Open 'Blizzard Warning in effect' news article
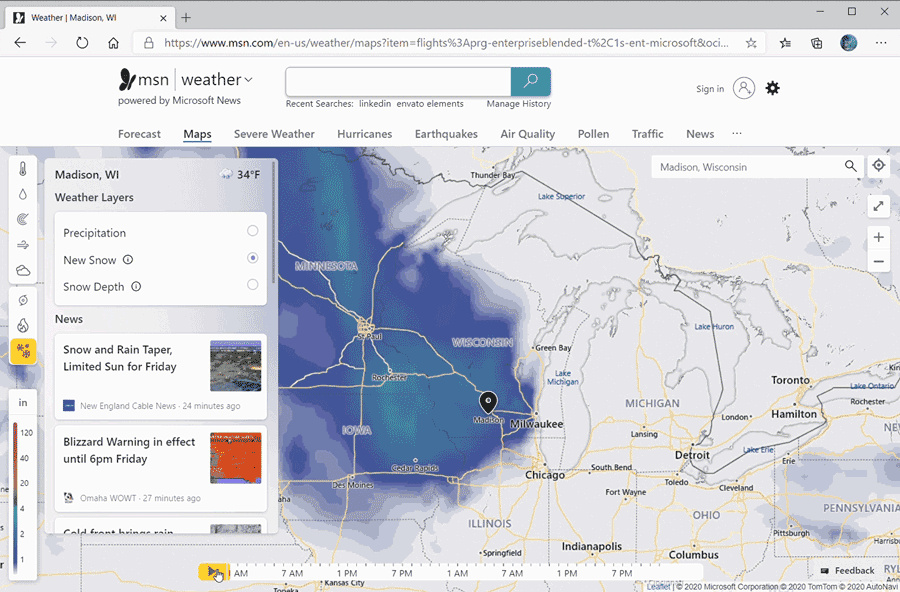 point(161,469)
